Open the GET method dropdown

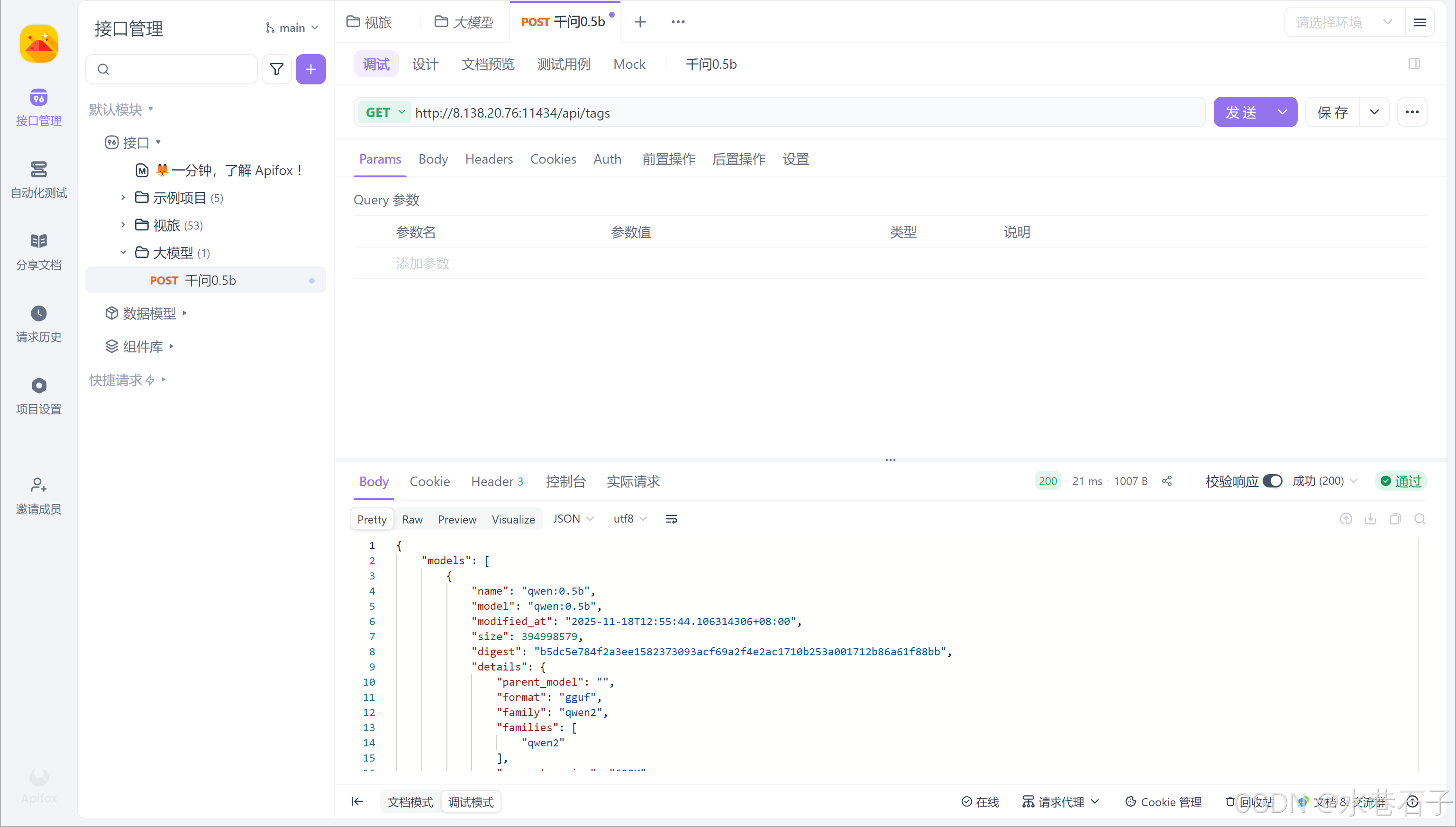[x=385, y=112]
